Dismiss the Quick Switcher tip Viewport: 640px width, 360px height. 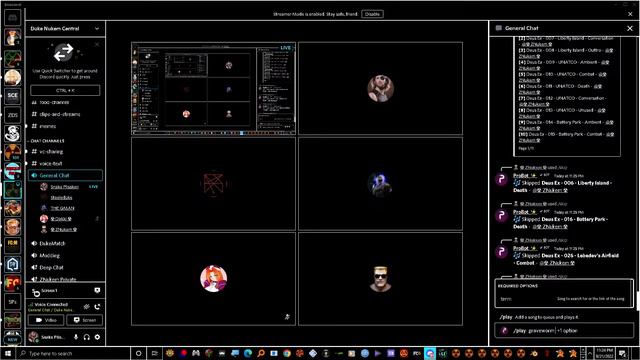coord(97,44)
